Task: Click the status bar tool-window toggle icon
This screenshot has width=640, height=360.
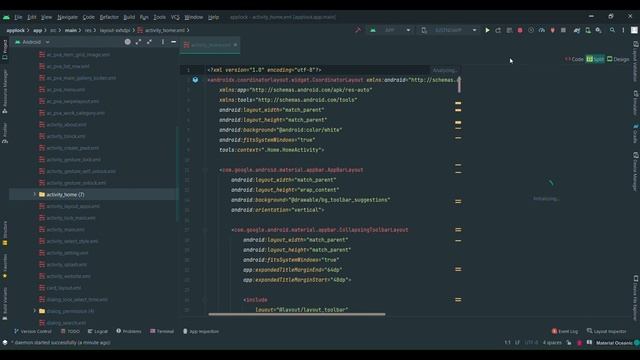Action: point(5,342)
